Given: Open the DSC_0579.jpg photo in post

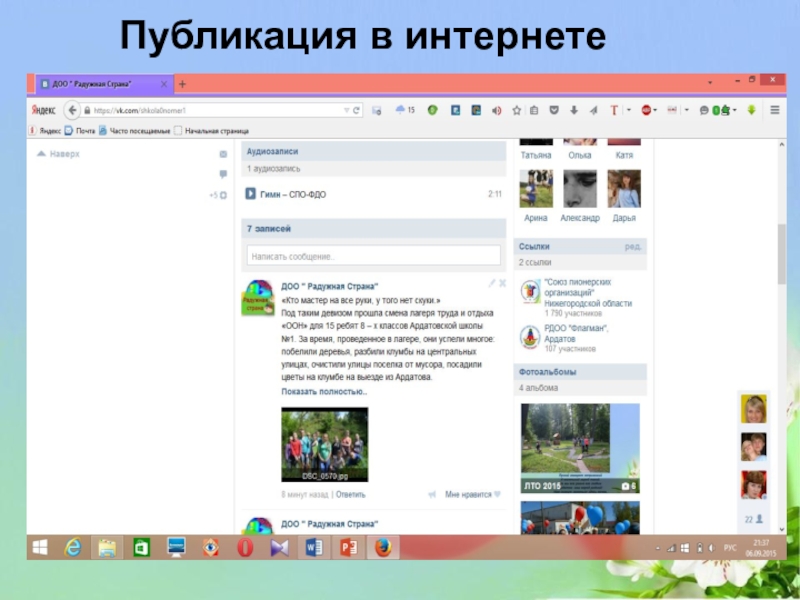Looking at the screenshot, I should 324,445.
